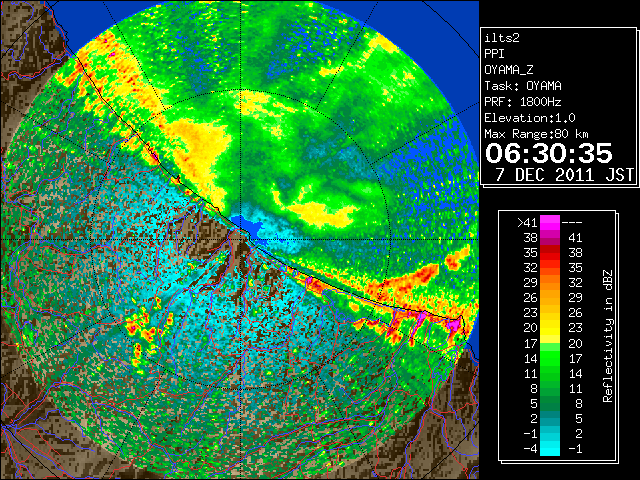
Task: Click the '41' legend value in the right column
Action: pos(575,238)
